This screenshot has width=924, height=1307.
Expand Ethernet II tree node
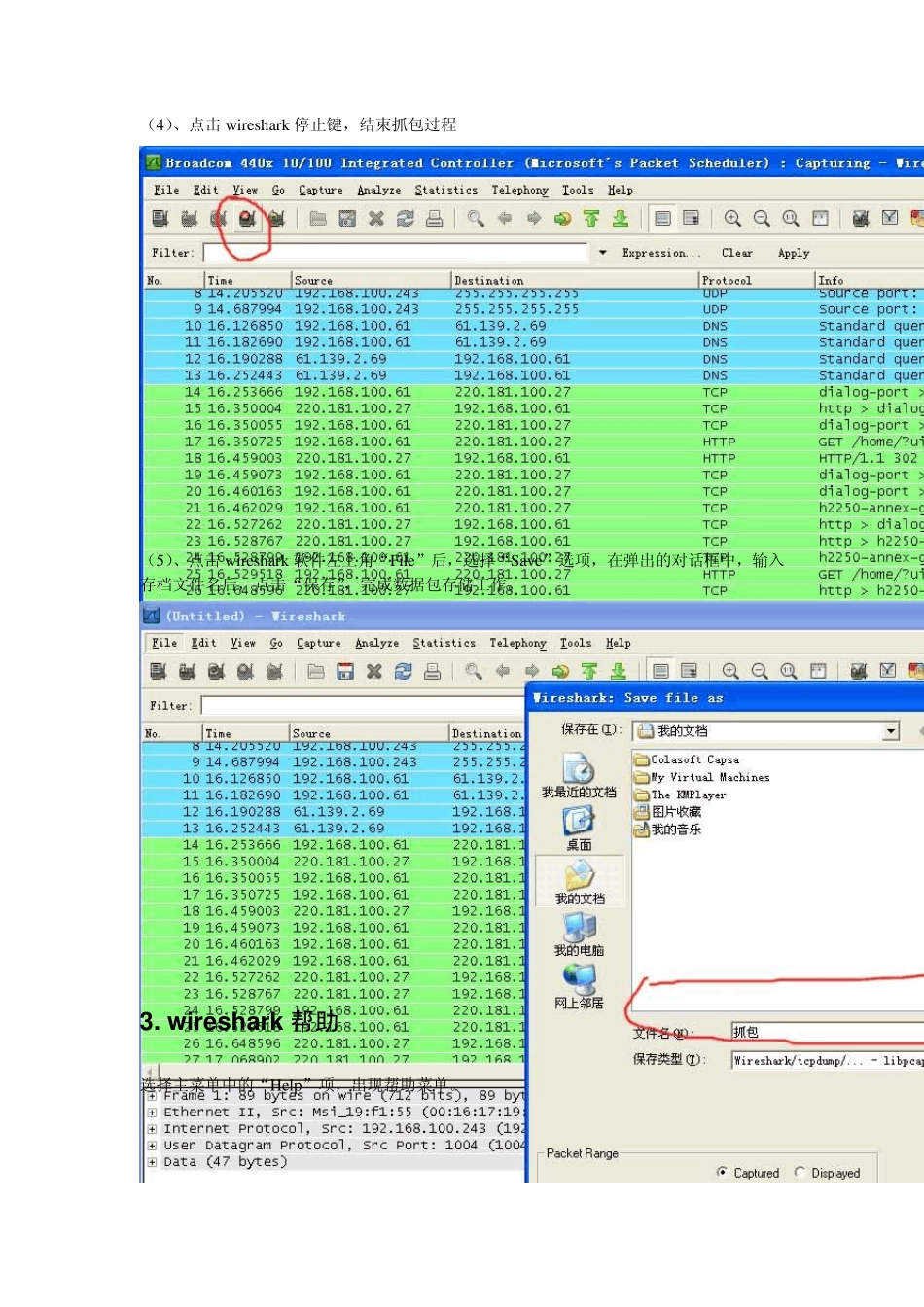click(x=152, y=1113)
